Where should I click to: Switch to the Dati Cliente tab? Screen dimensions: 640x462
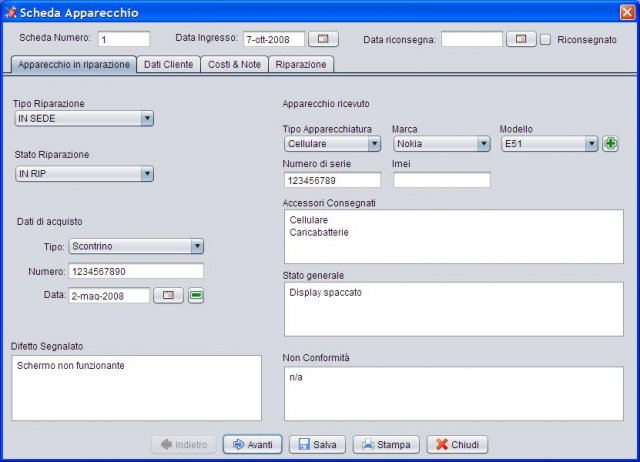pyautogui.click(x=168, y=64)
